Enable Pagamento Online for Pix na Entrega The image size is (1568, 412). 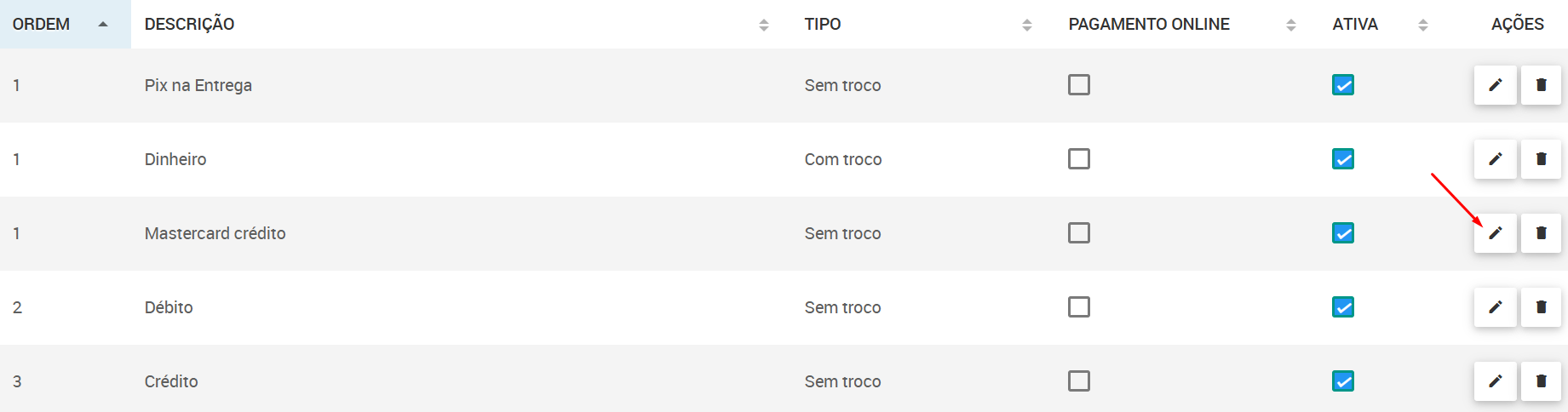coord(1079,85)
